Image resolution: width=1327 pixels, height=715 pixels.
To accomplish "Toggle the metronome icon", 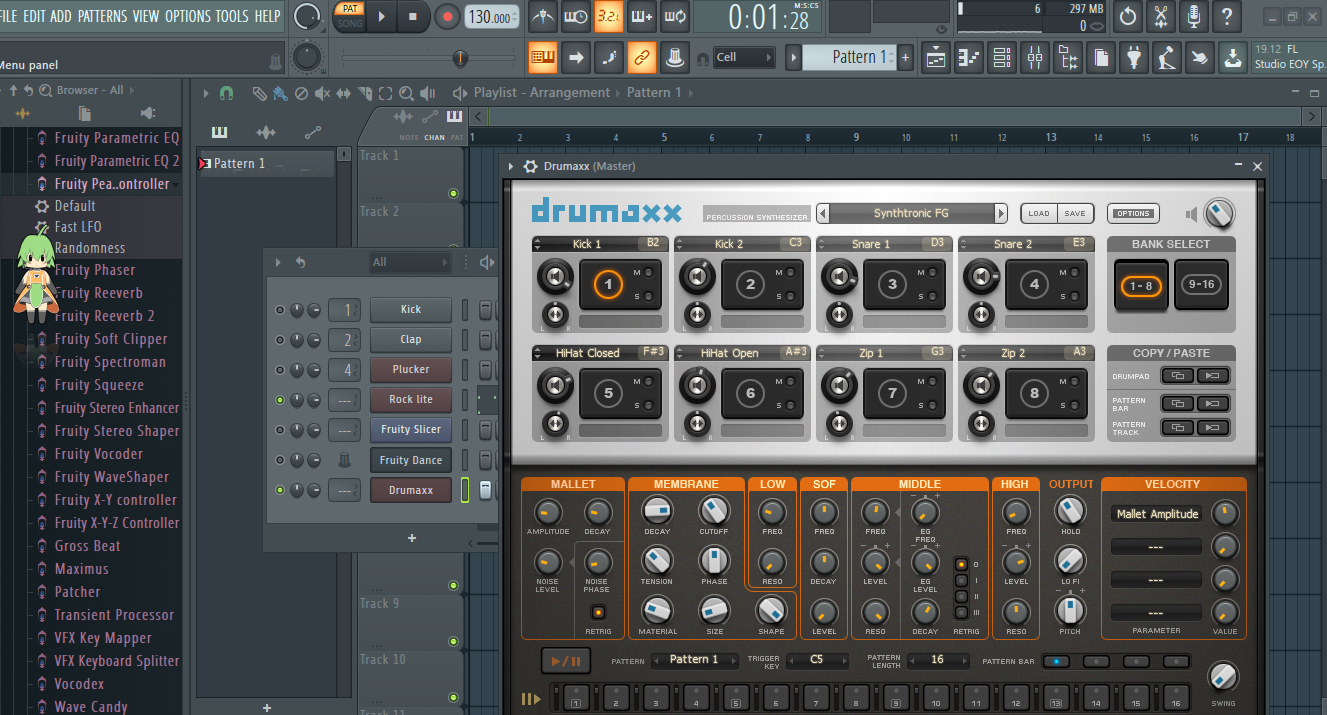I will [543, 17].
